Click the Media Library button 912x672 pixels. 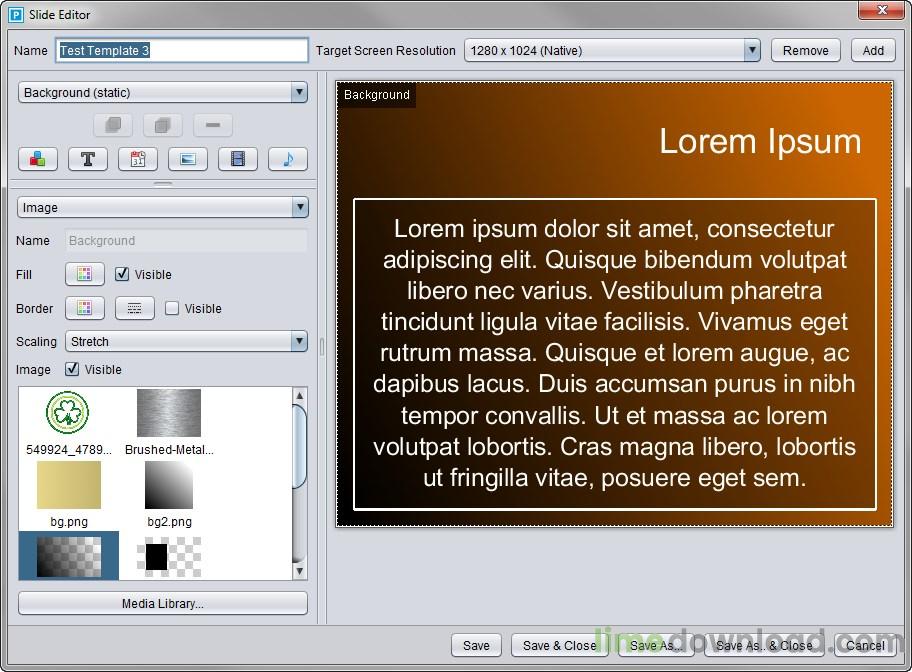click(x=163, y=603)
